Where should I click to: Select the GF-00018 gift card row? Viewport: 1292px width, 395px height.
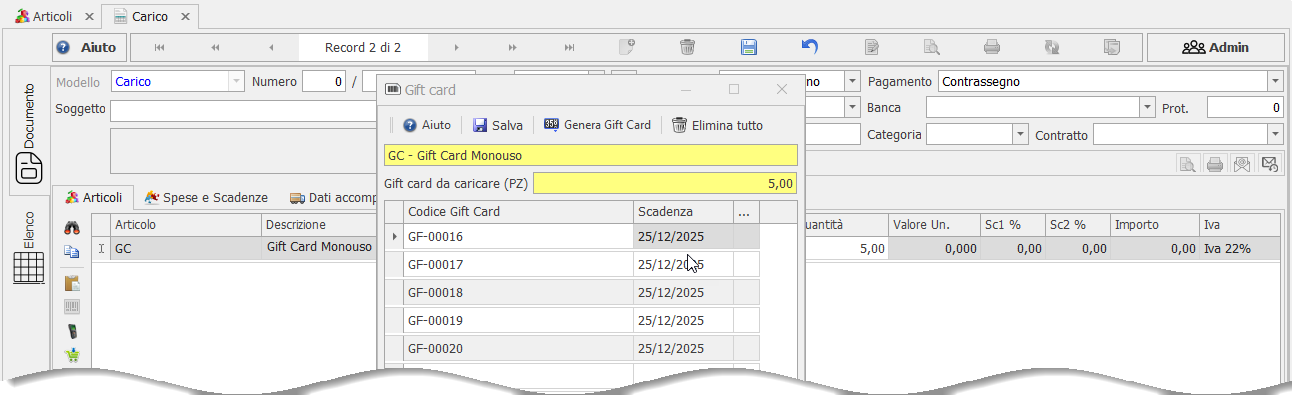pos(572,293)
